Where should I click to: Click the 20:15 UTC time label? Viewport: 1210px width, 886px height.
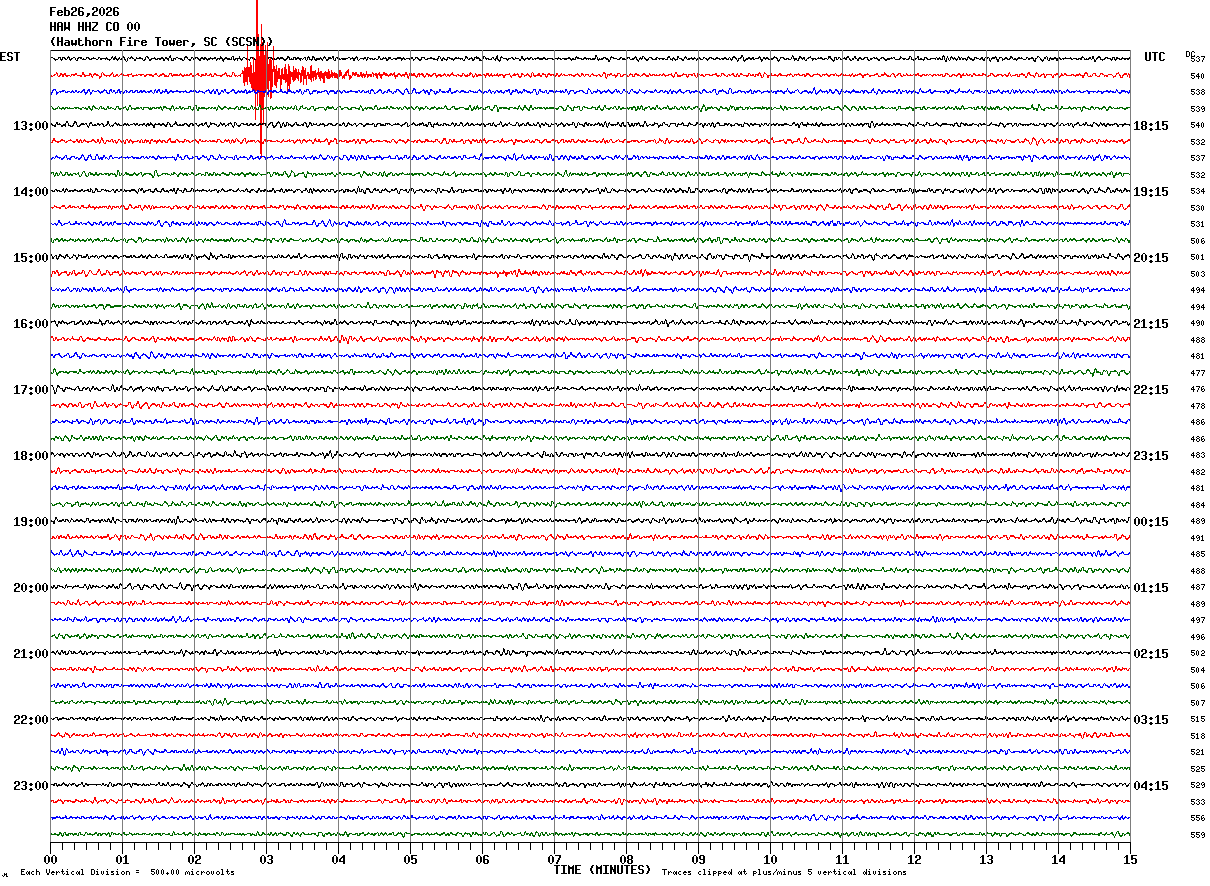(x=1151, y=258)
